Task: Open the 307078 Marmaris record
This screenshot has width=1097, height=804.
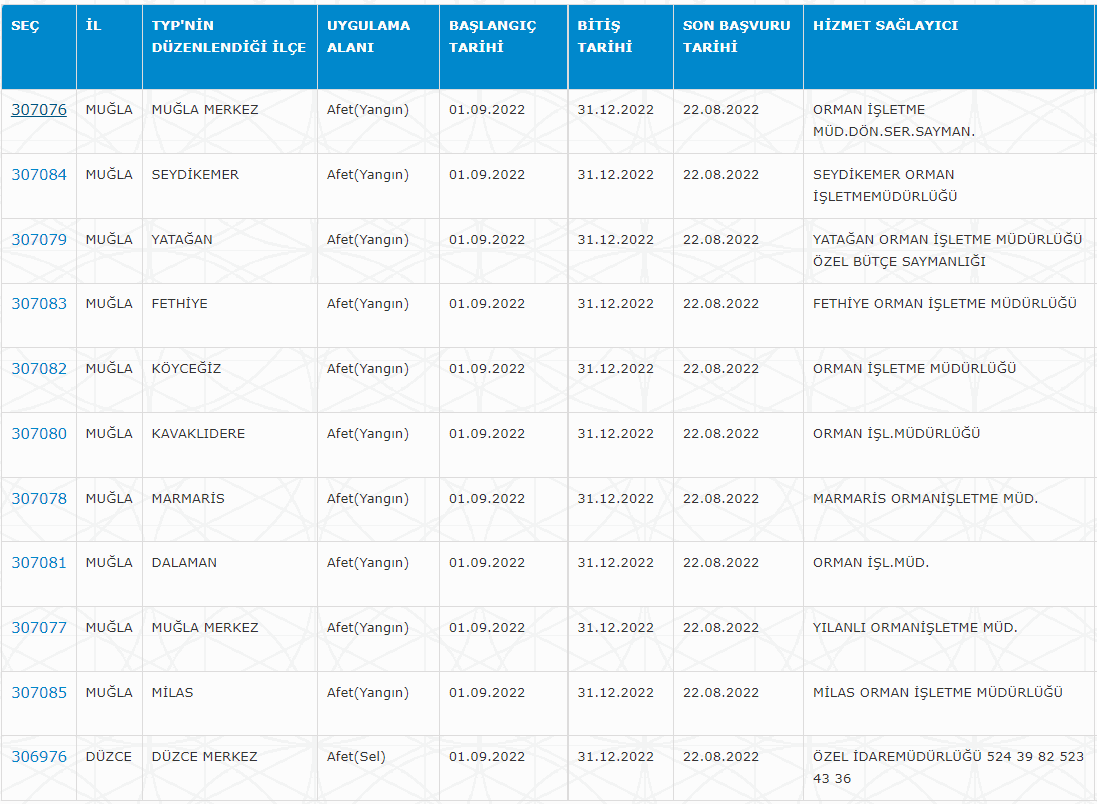Action: pyautogui.click(x=39, y=499)
